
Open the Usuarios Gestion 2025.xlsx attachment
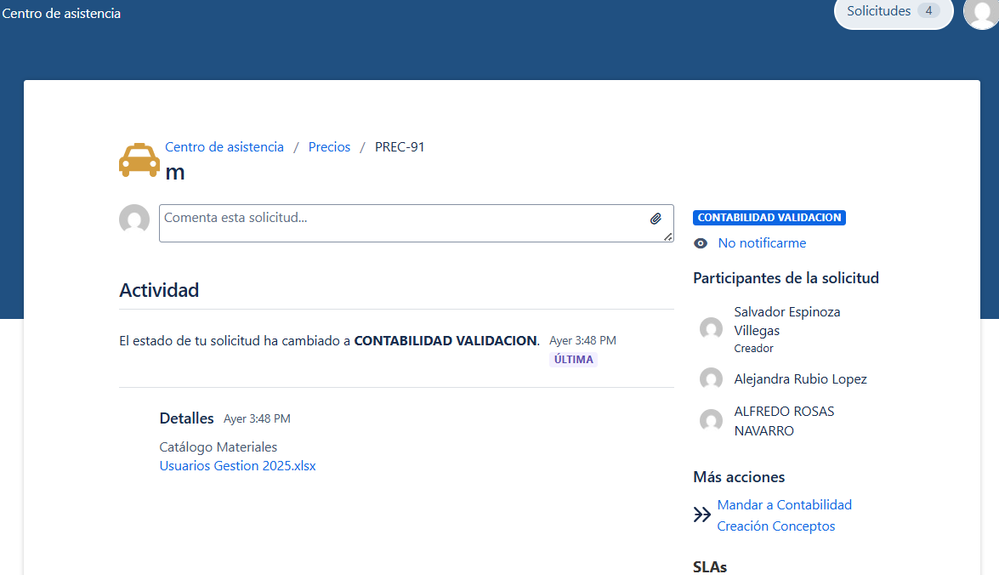[x=238, y=466]
